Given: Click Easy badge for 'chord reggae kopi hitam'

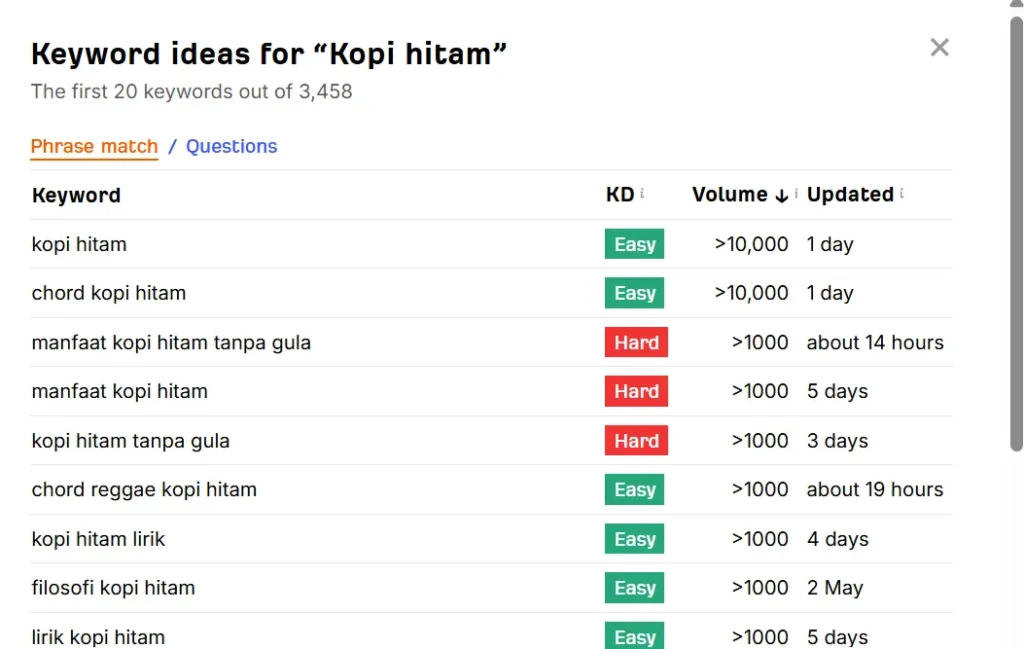Looking at the screenshot, I should (x=634, y=490).
